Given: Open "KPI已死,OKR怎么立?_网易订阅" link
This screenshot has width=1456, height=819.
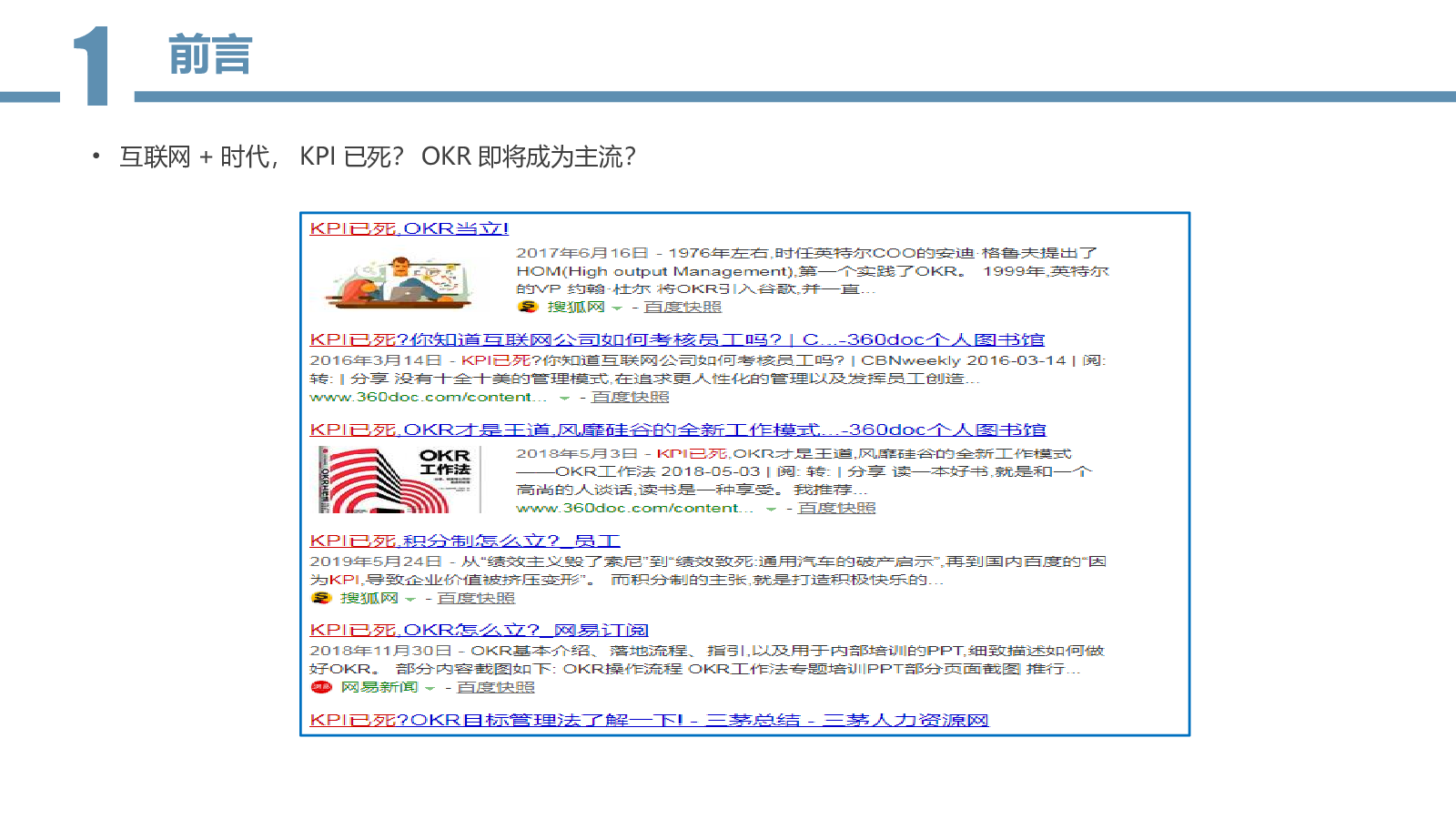Looking at the screenshot, I should [479, 630].
